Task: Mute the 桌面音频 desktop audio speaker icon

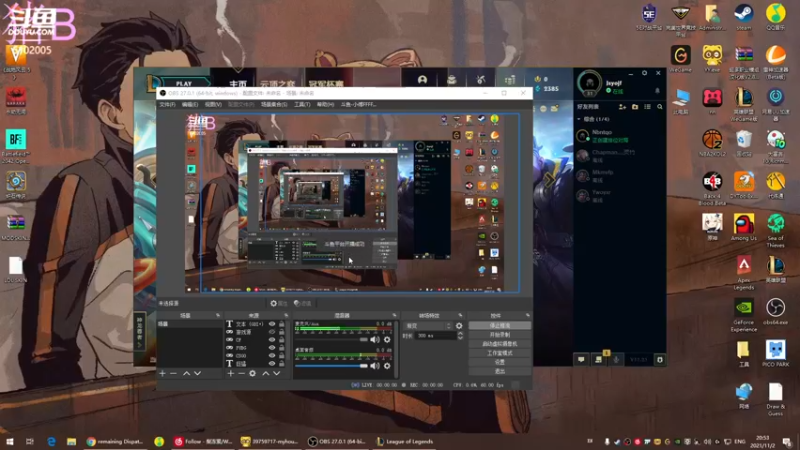Action: 375,365
